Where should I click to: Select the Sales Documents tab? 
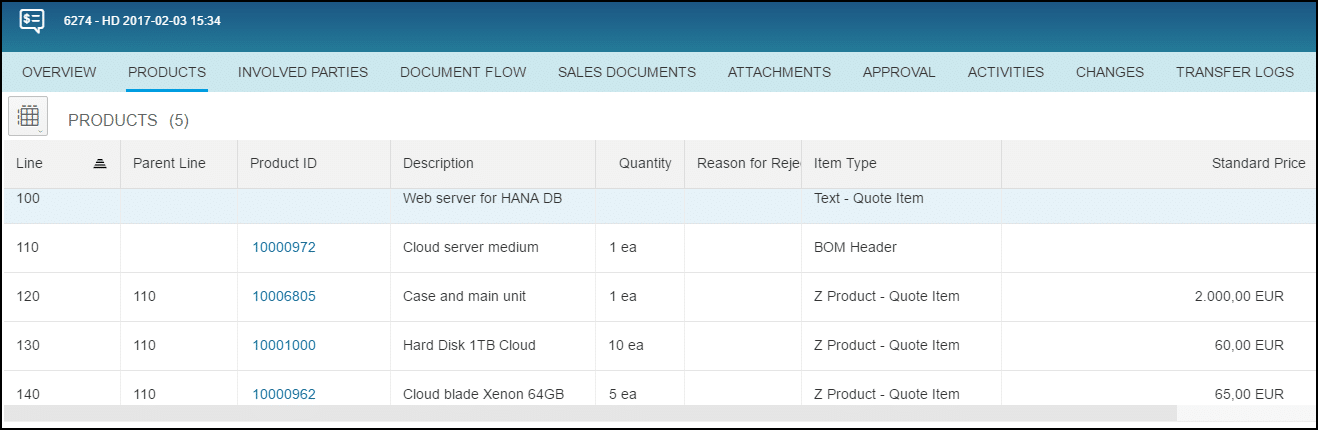tap(626, 72)
